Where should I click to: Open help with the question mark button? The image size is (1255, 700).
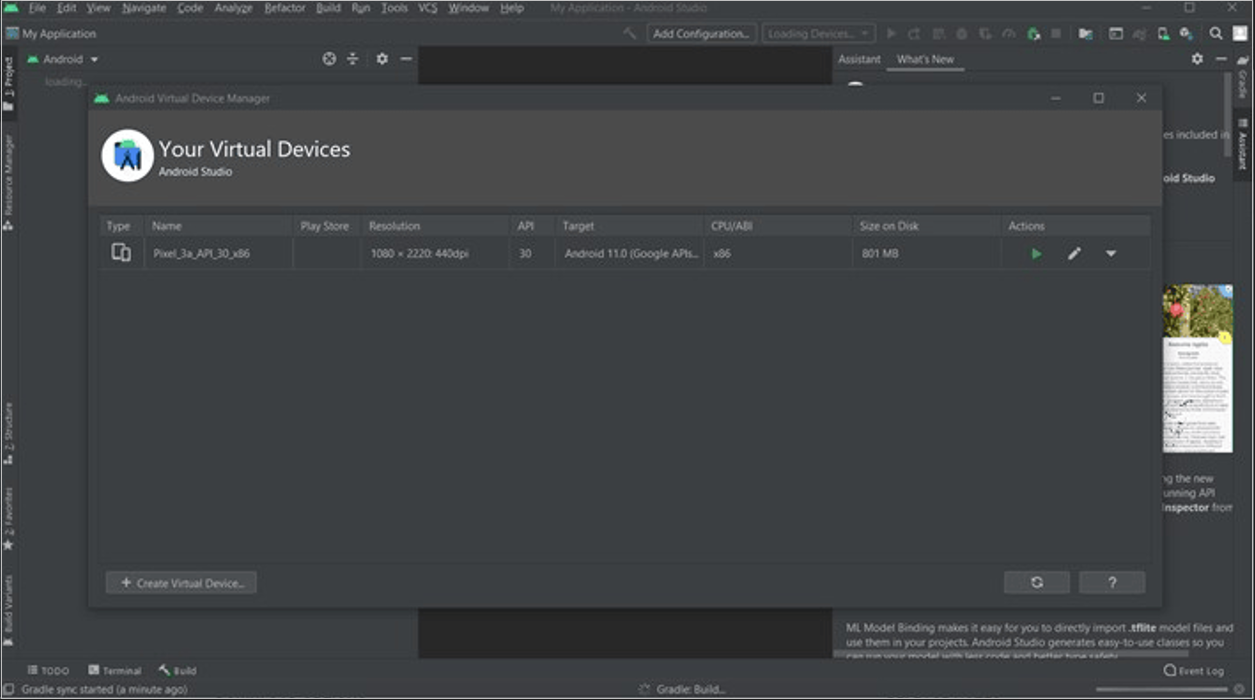click(x=1112, y=582)
